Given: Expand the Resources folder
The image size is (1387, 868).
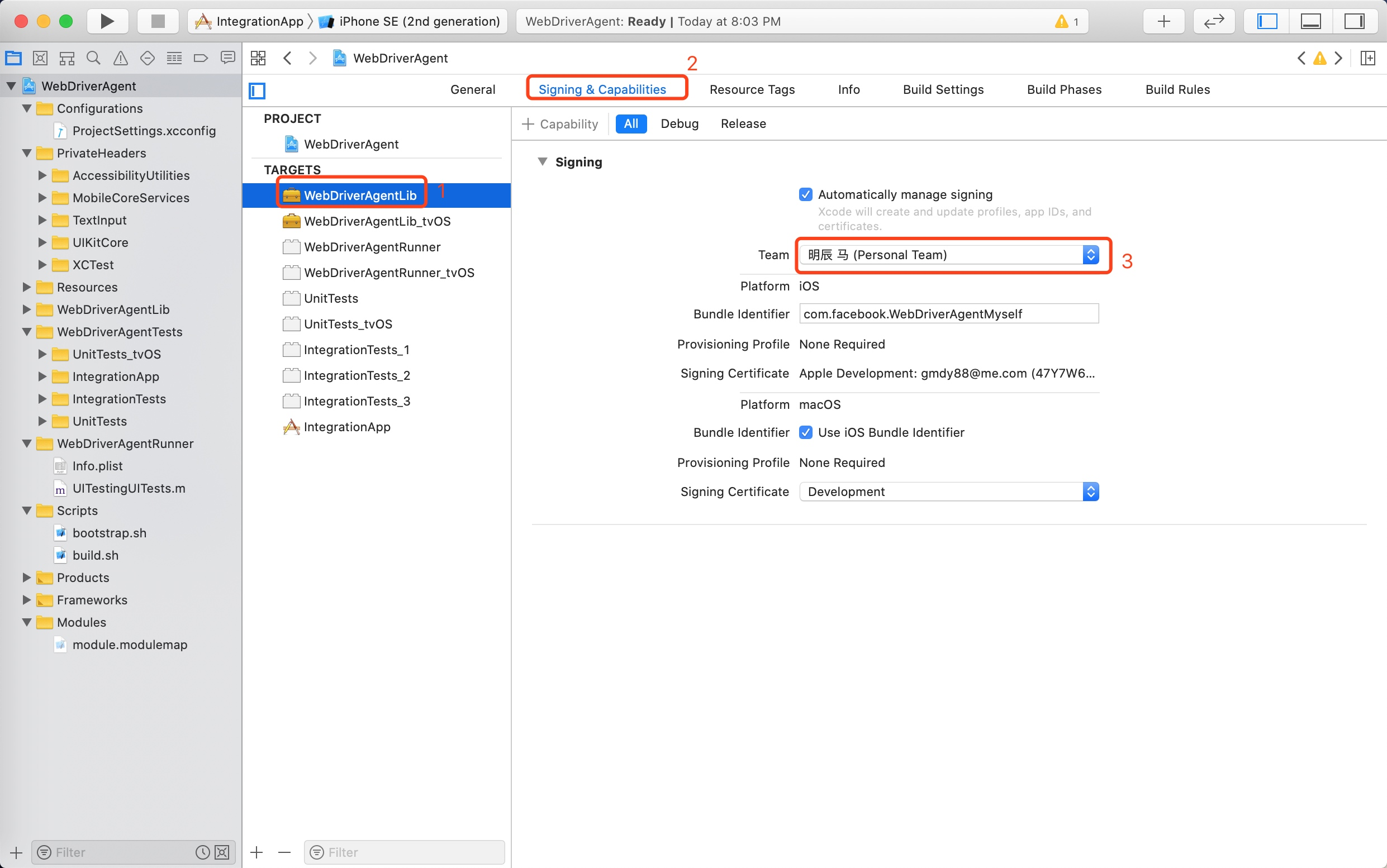Looking at the screenshot, I should pos(26,287).
